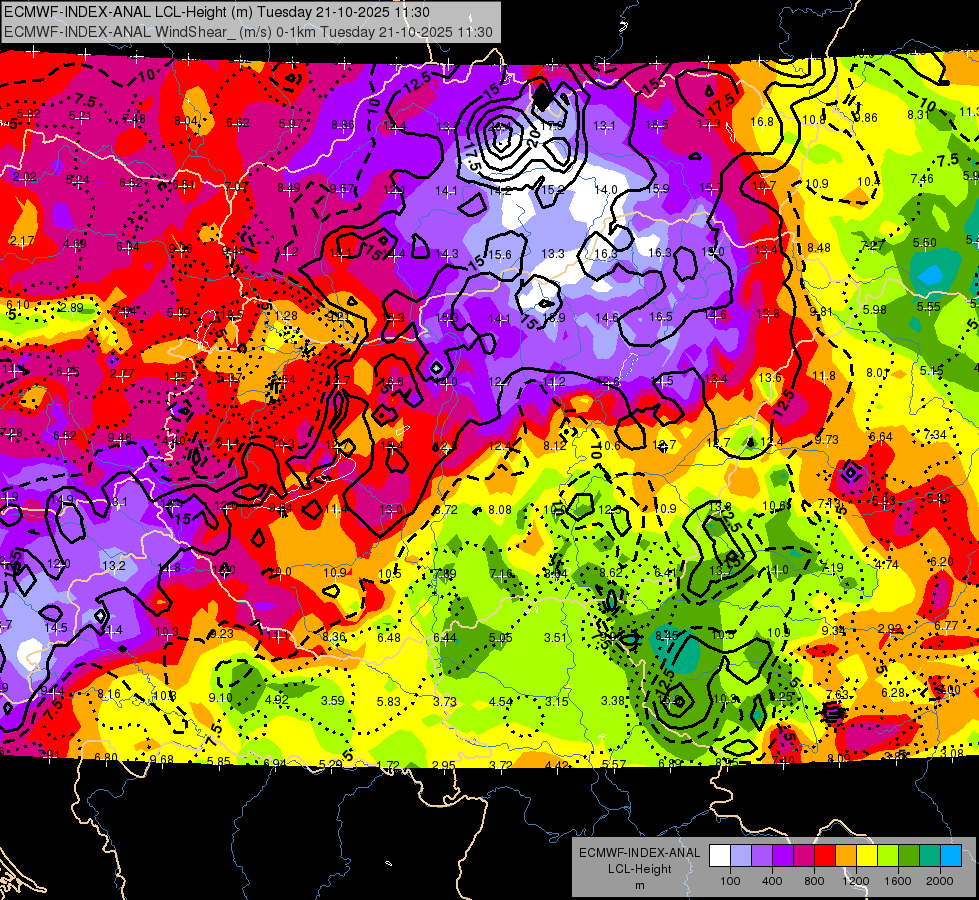
Task: Click the wind shear value "8.01"
Action: click(x=877, y=373)
